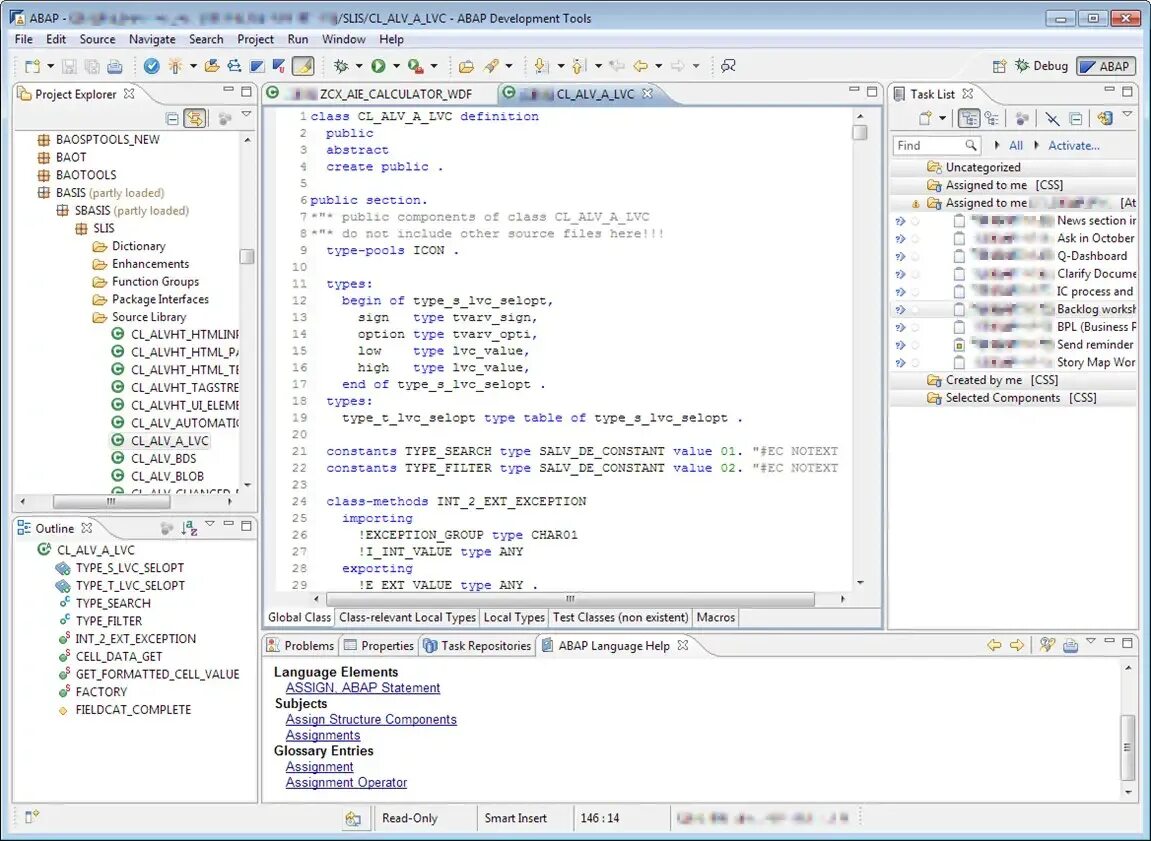Open the Project menu

coord(255,40)
